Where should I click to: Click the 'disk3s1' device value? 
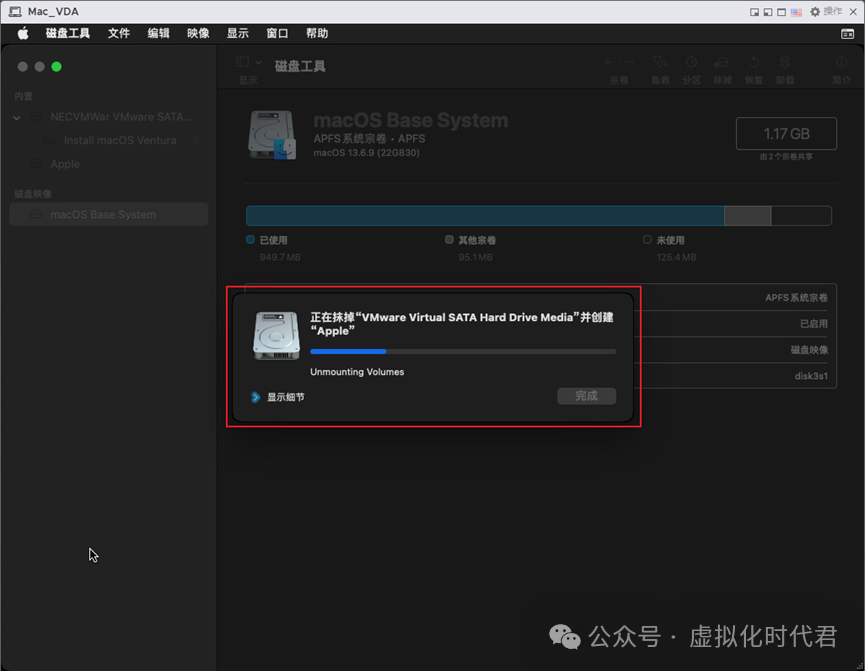(x=811, y=376)
